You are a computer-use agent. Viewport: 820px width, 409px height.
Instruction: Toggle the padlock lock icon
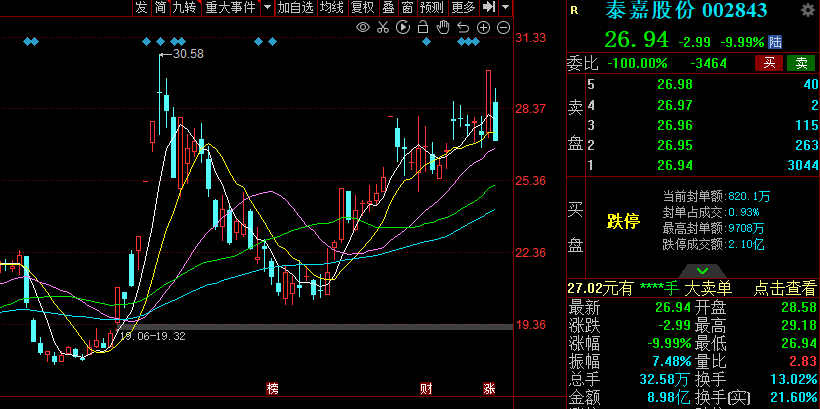coord(424,27)
